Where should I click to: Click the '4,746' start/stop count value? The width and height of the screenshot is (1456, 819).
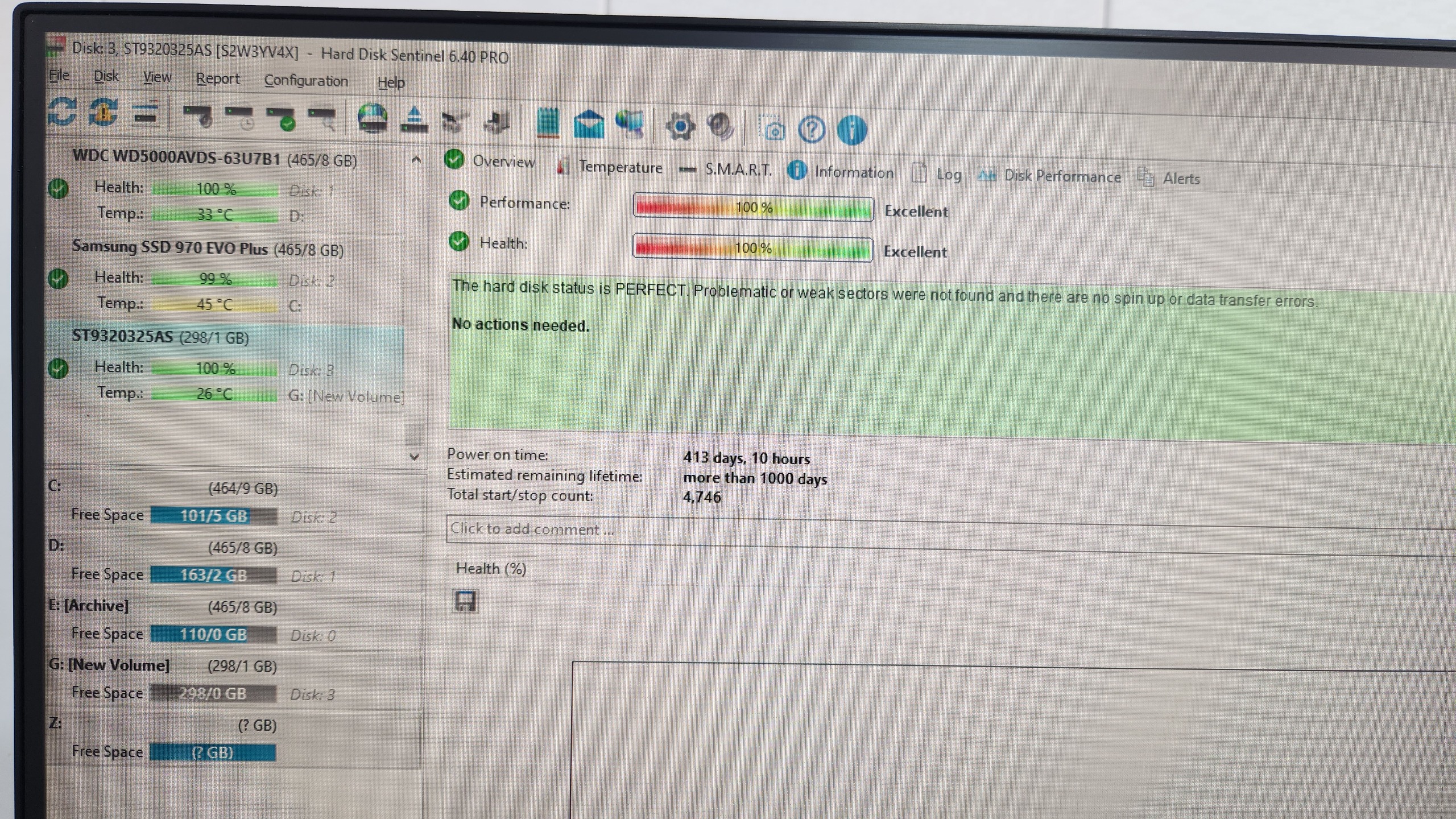(x=702, y=497)
